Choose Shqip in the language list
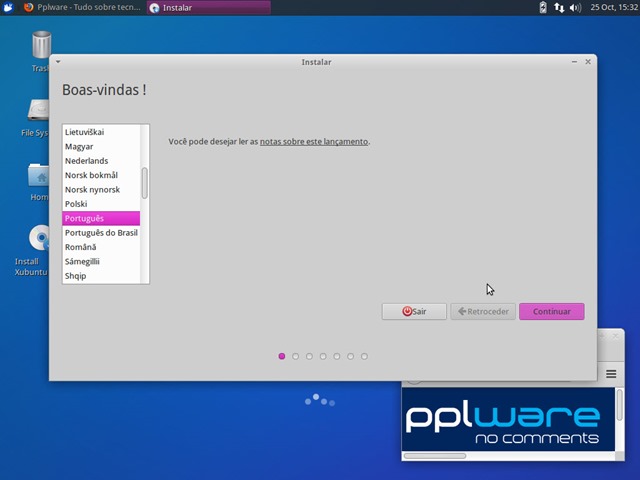 click(101, 276)
